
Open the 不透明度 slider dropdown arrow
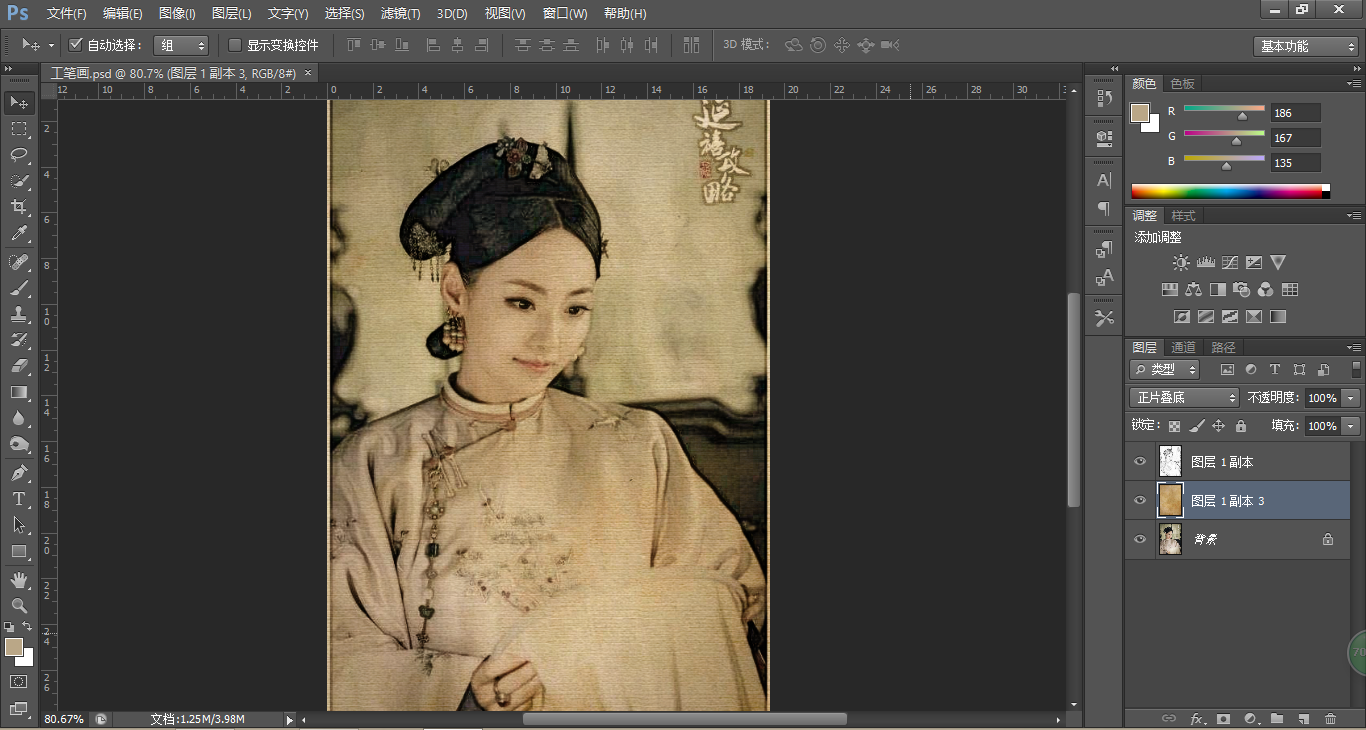click(1351, 398)
